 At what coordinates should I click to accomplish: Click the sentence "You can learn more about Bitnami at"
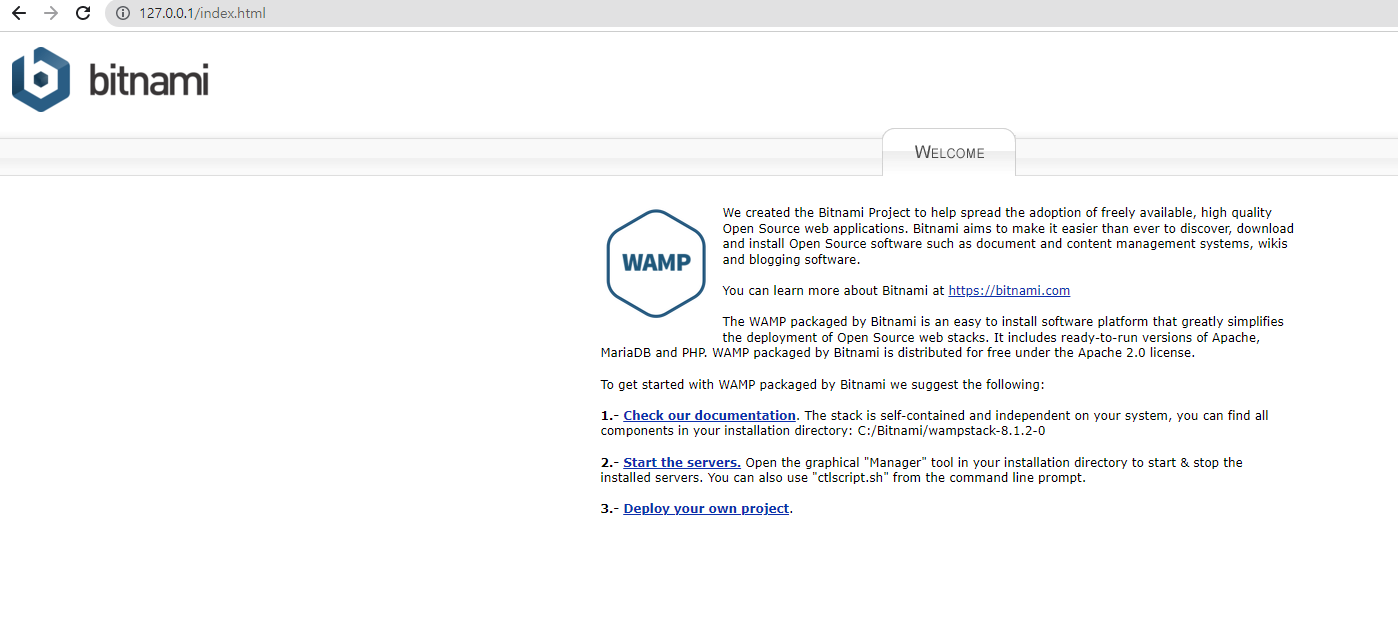coord(833,291)
